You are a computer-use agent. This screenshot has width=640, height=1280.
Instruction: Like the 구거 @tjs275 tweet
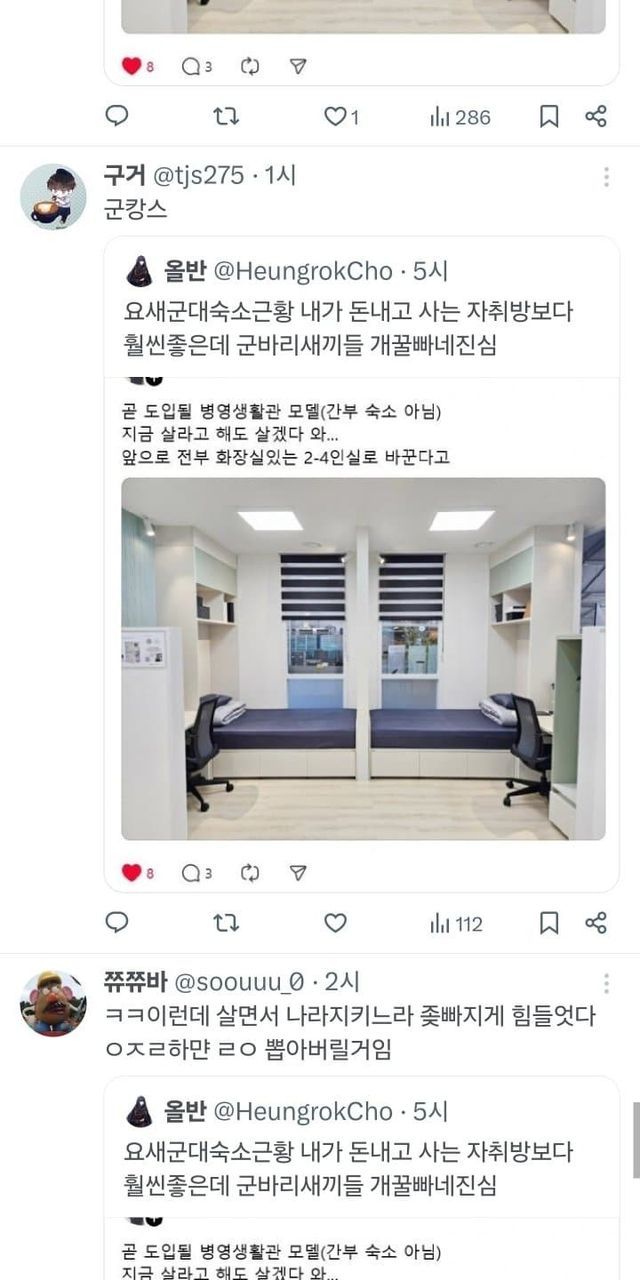coord(335,923)
